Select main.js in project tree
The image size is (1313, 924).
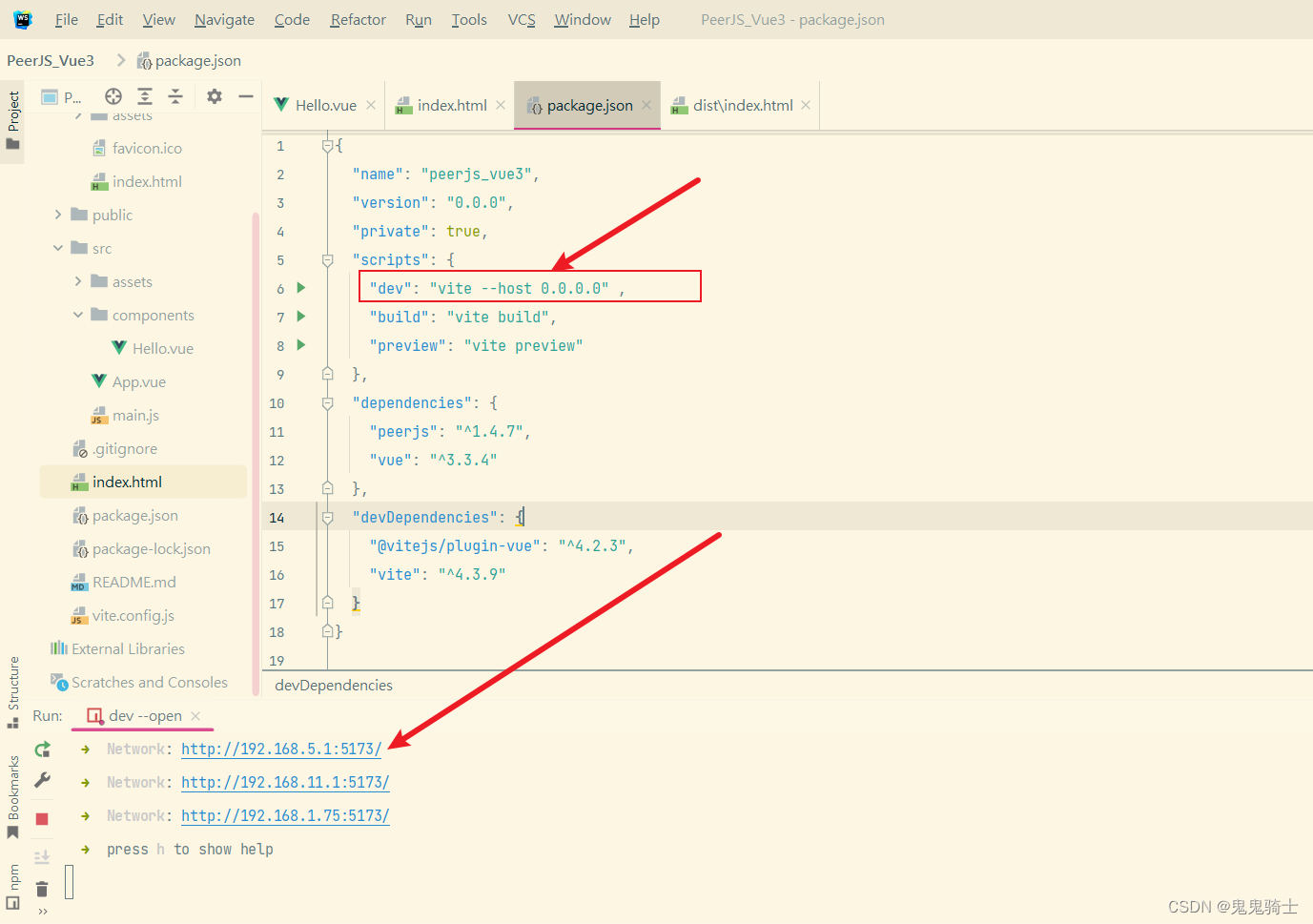(x=135, y=416)
